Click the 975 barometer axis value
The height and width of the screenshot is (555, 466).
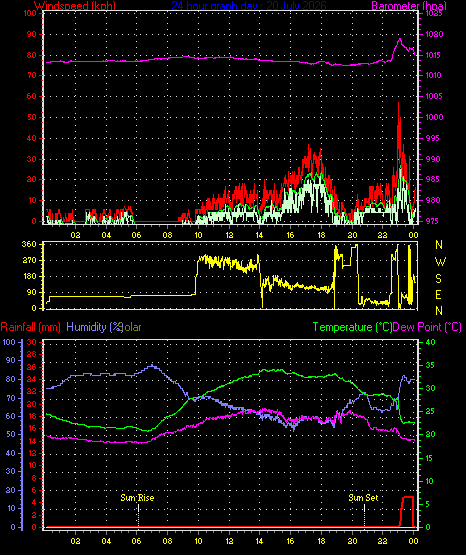point(433,221)
